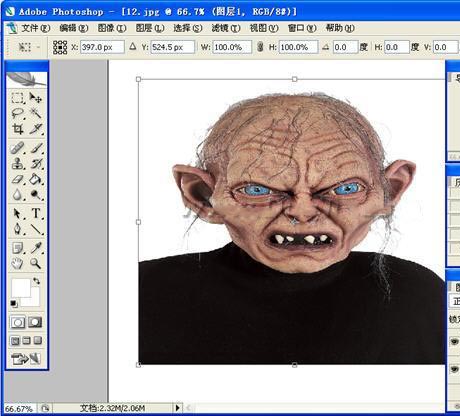Click the left-middle transform handle
This screenshot has height=416, width=460.
(x=138, y=222)
